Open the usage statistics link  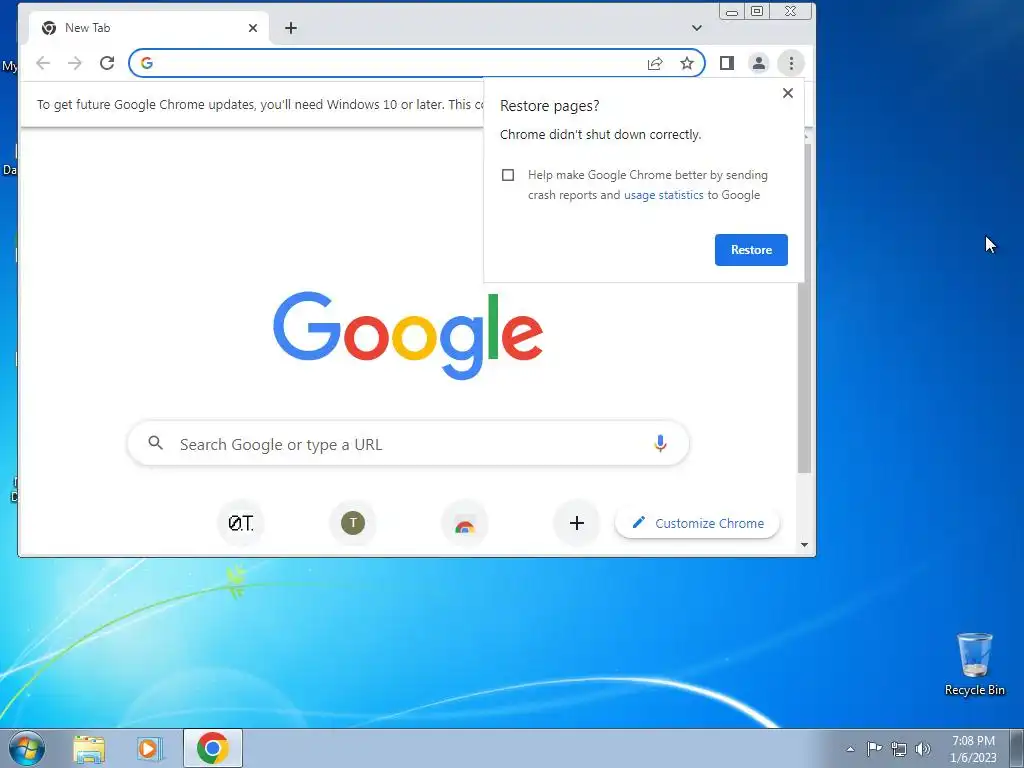(x=664, y=195)
